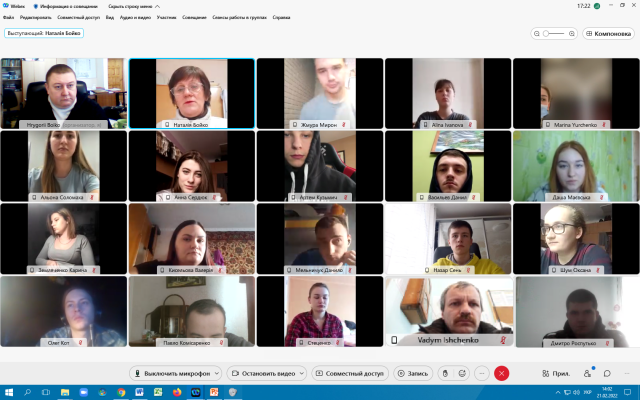Select Vadym Ishchenko video tile
This screenshot has width=640, height=400.
[x=448, y=312]
